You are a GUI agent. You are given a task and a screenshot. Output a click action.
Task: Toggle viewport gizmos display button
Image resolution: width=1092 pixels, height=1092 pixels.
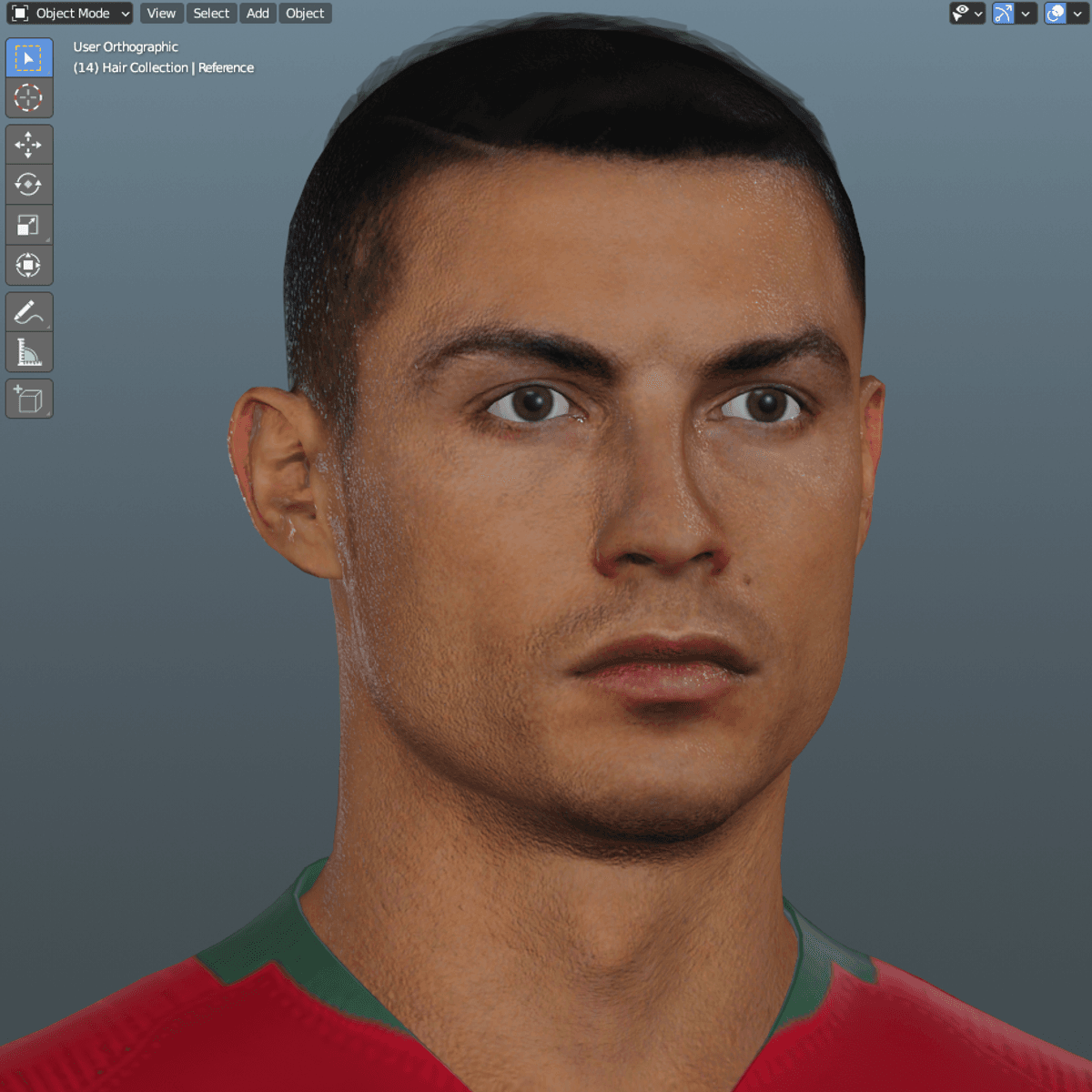1003,14
